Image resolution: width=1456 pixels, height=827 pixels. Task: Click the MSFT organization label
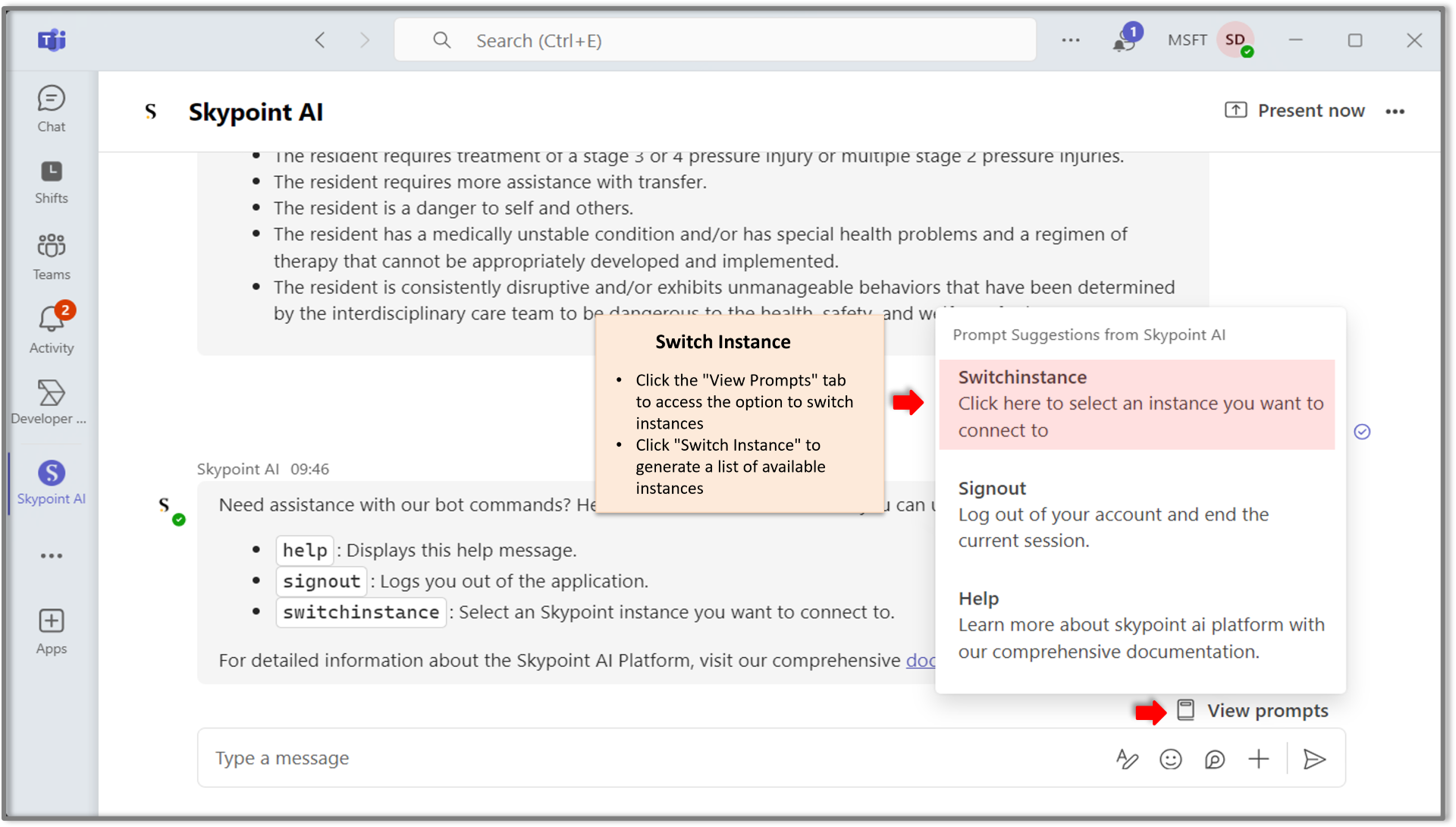pos(1187,40)
